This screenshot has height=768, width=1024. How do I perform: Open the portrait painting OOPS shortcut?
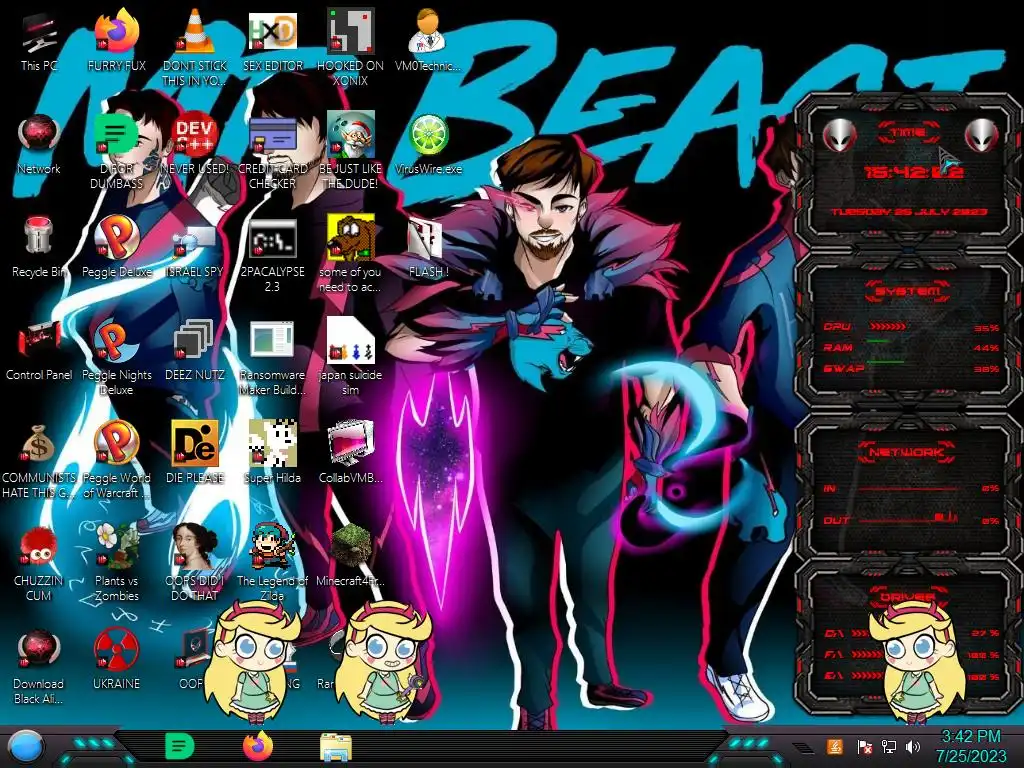(x=195, y=563)
